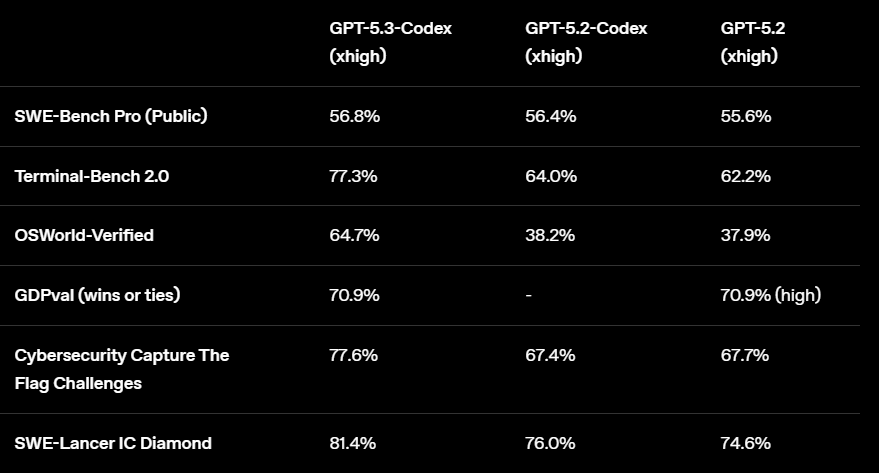Click the GPT-5.2 (xhigh) column header
The height and width of the screenshot is (473, 879).
coord(752,42)
